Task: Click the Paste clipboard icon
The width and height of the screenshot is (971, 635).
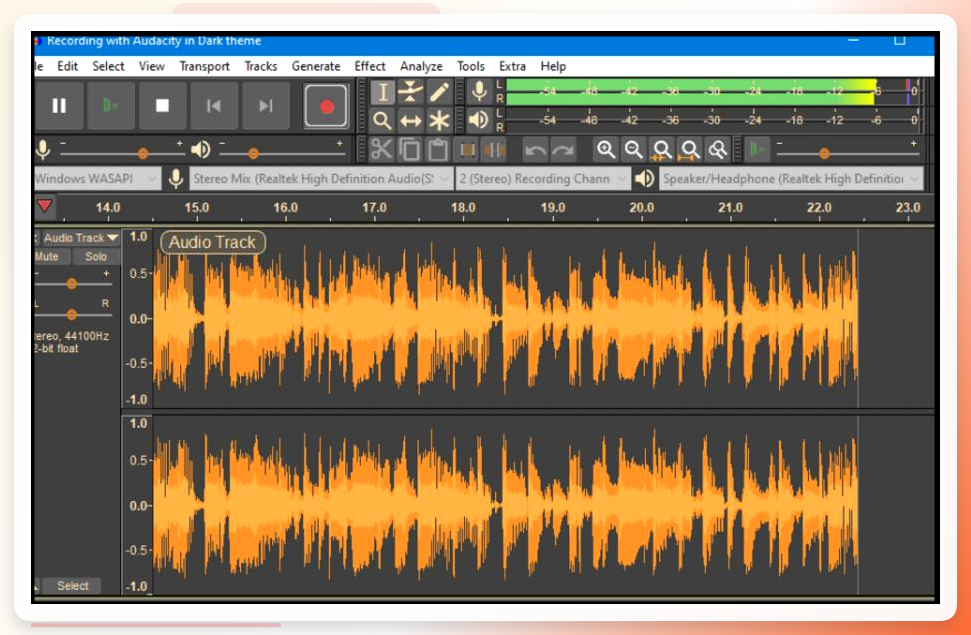Action: pyautogui.click(x=438, y=149)
